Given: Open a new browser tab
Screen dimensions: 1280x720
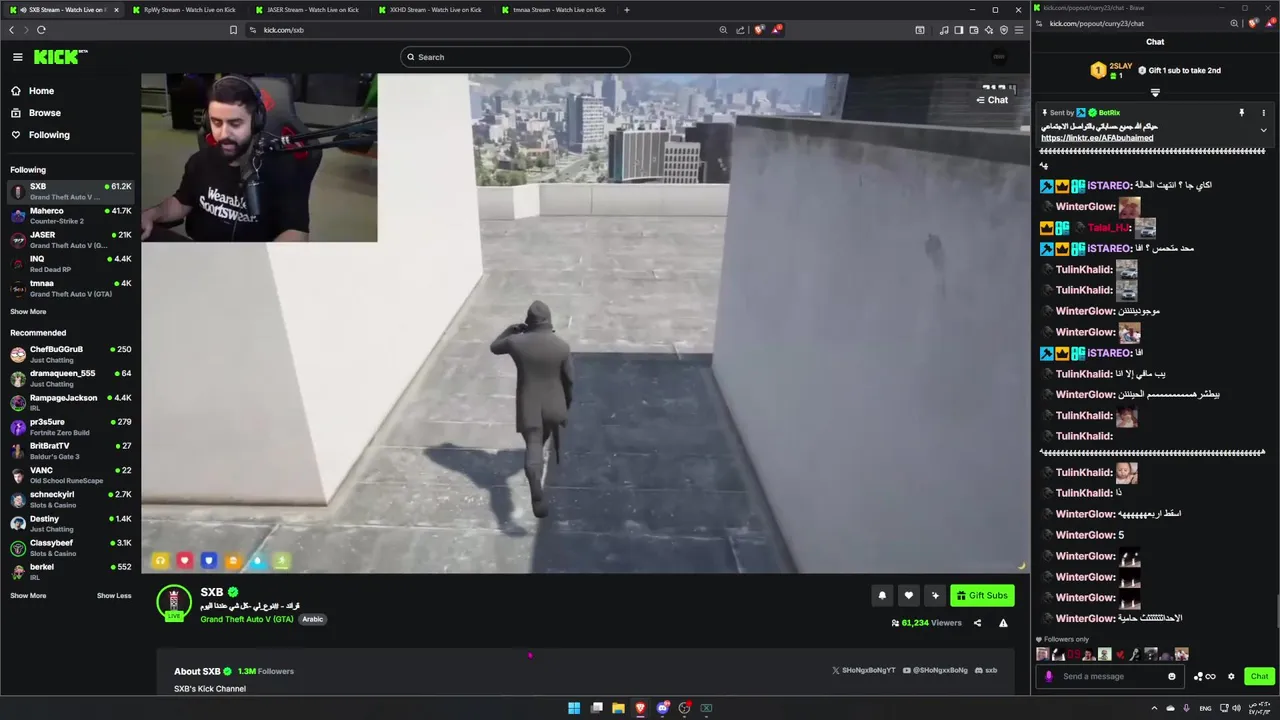Looking at the screenshot, I should (627, 10).
